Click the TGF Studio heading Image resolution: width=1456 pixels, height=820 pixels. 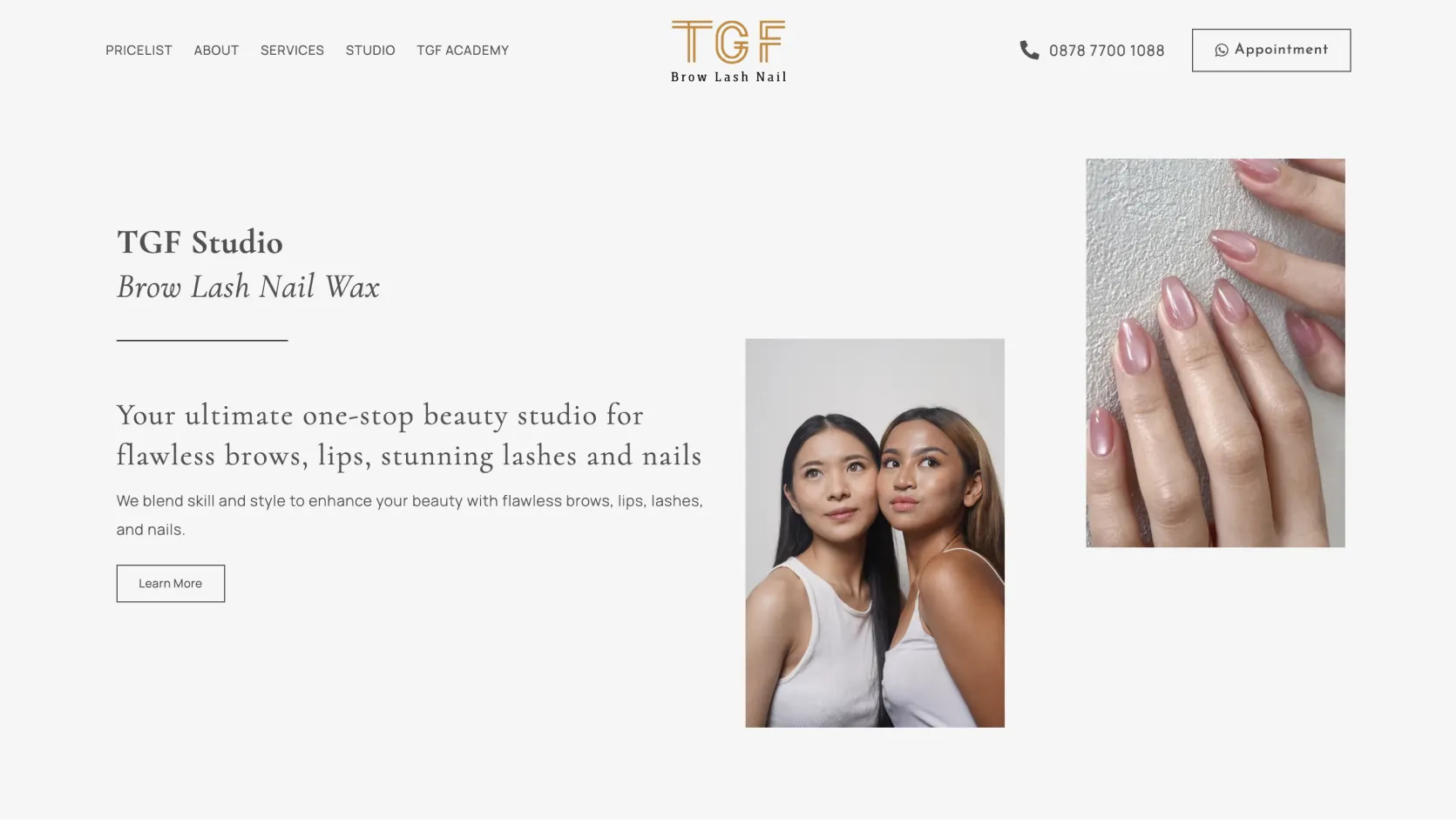point(200,242)
